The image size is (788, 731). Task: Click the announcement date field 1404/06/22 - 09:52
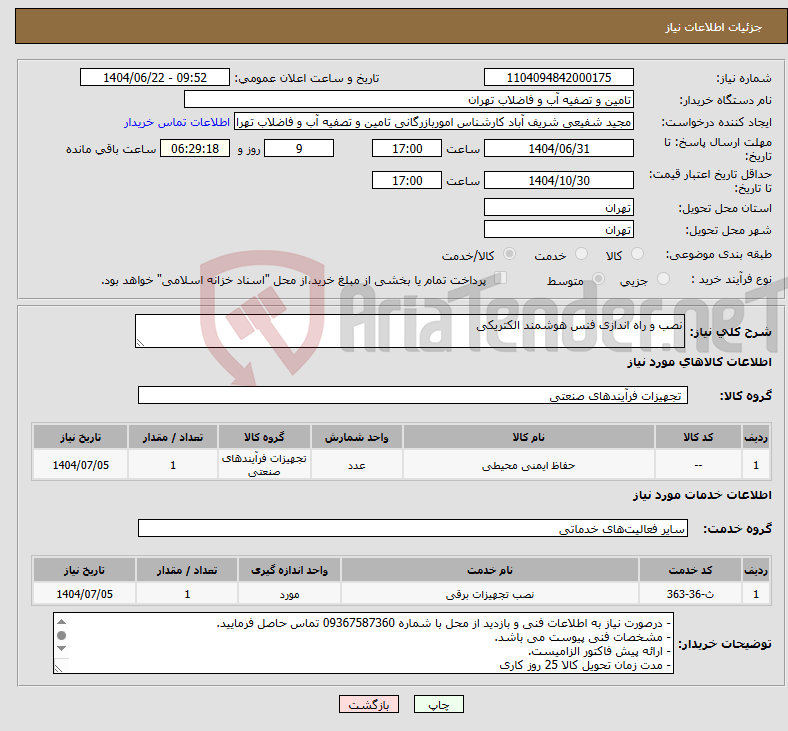(x=155, y=78)
